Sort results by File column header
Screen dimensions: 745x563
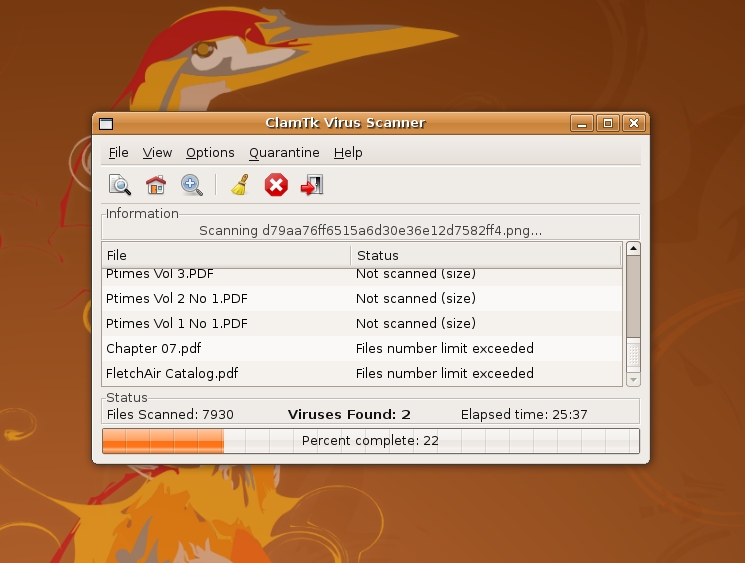tap(226, 255)
